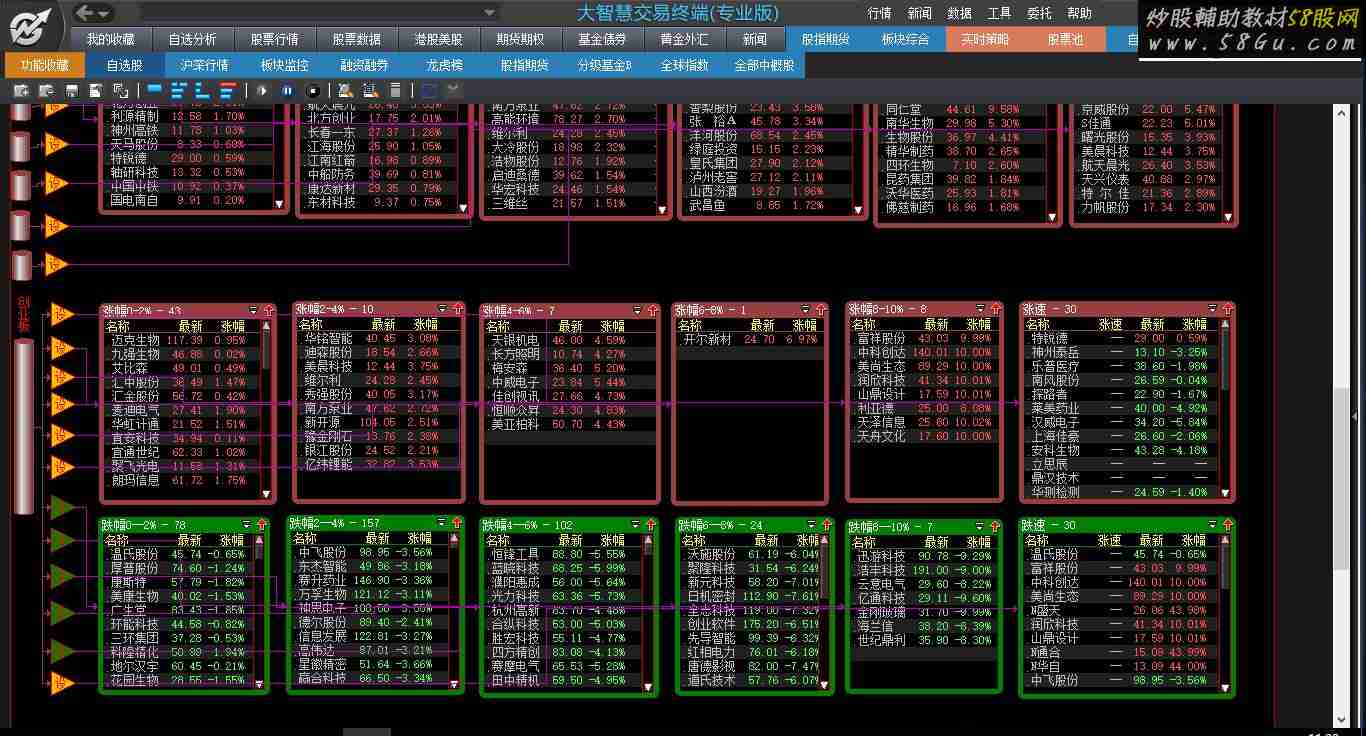Click the 自选股 sub-tab

125,65
